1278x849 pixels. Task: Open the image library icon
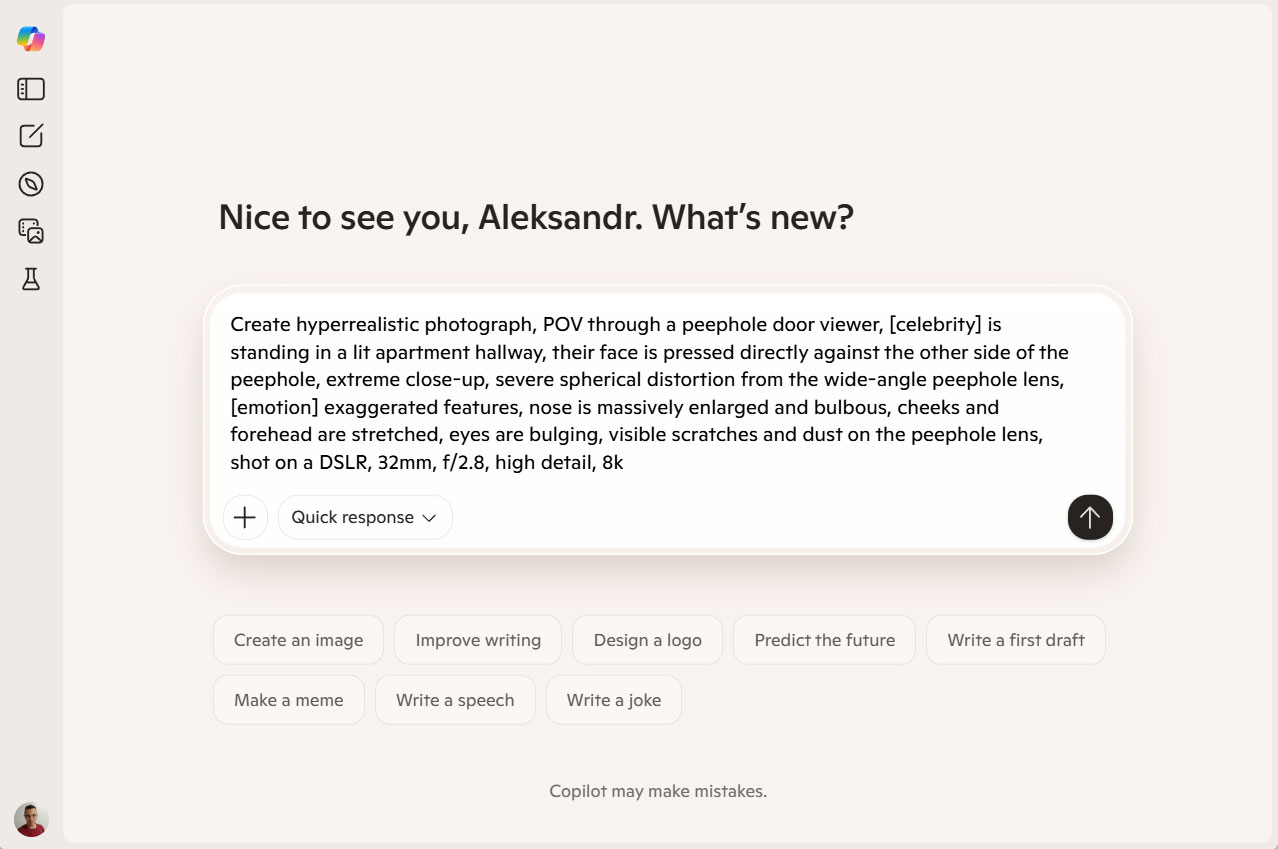[31, 231]
